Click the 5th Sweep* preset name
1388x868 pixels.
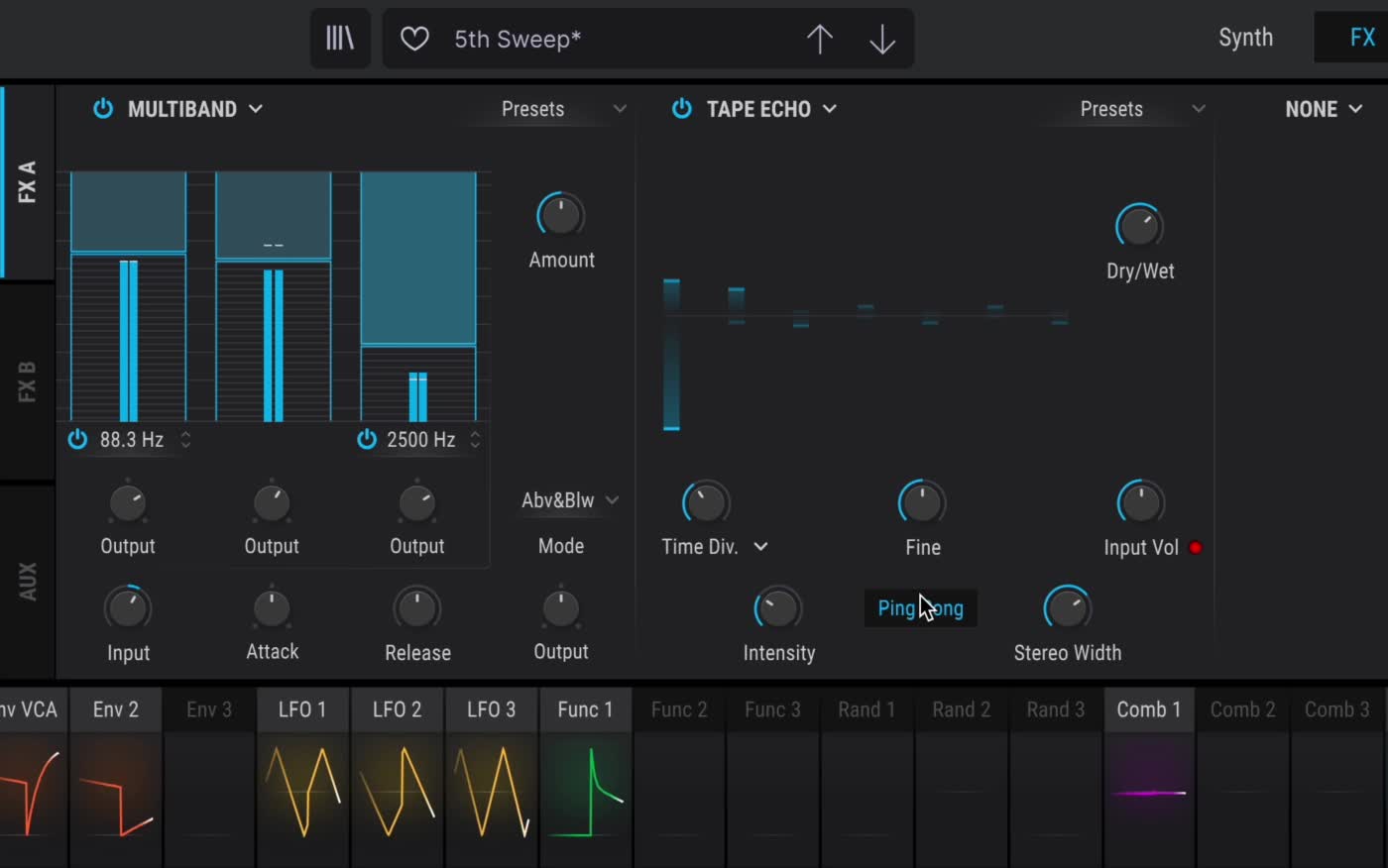coord(518,39)
